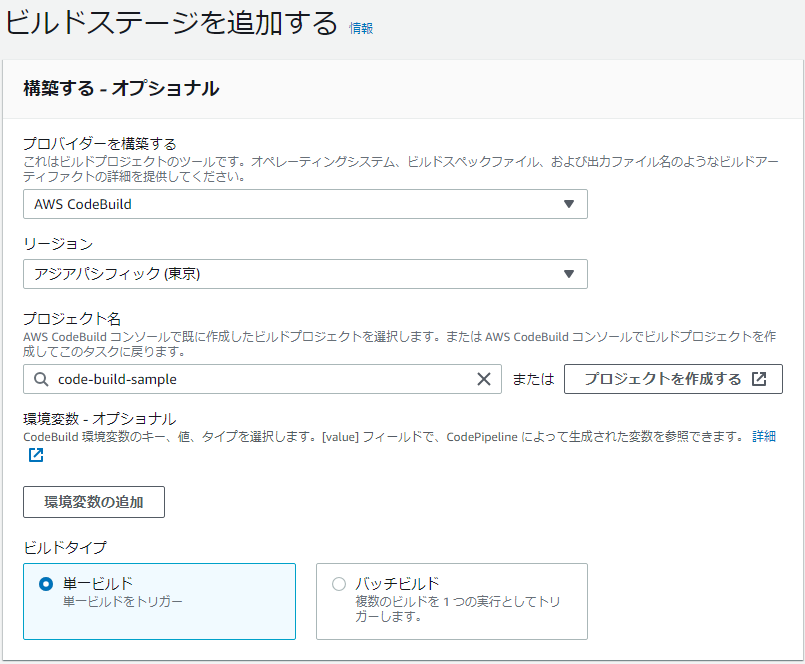Click the external-link icon below the 詳細 link

[35, 455]
